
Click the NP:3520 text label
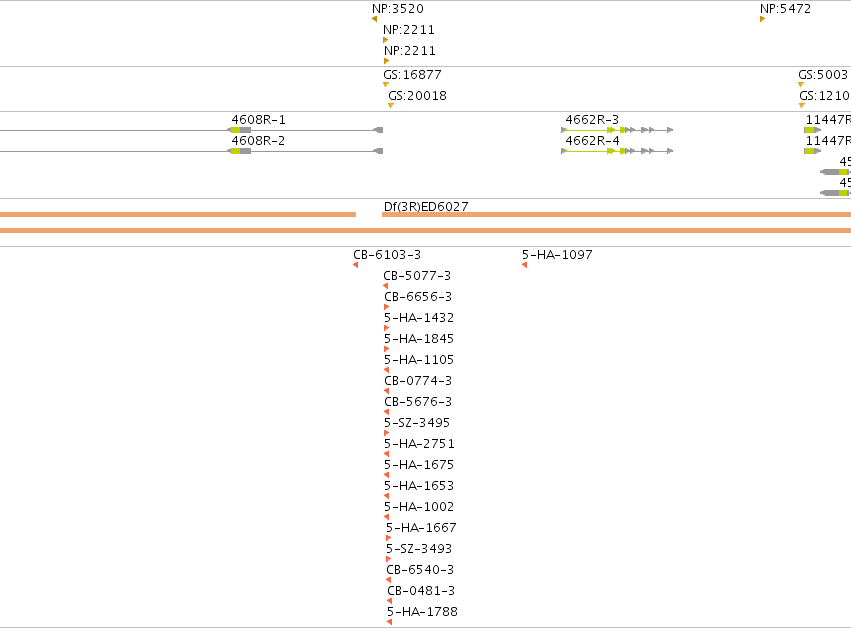[x=398, y=9]
